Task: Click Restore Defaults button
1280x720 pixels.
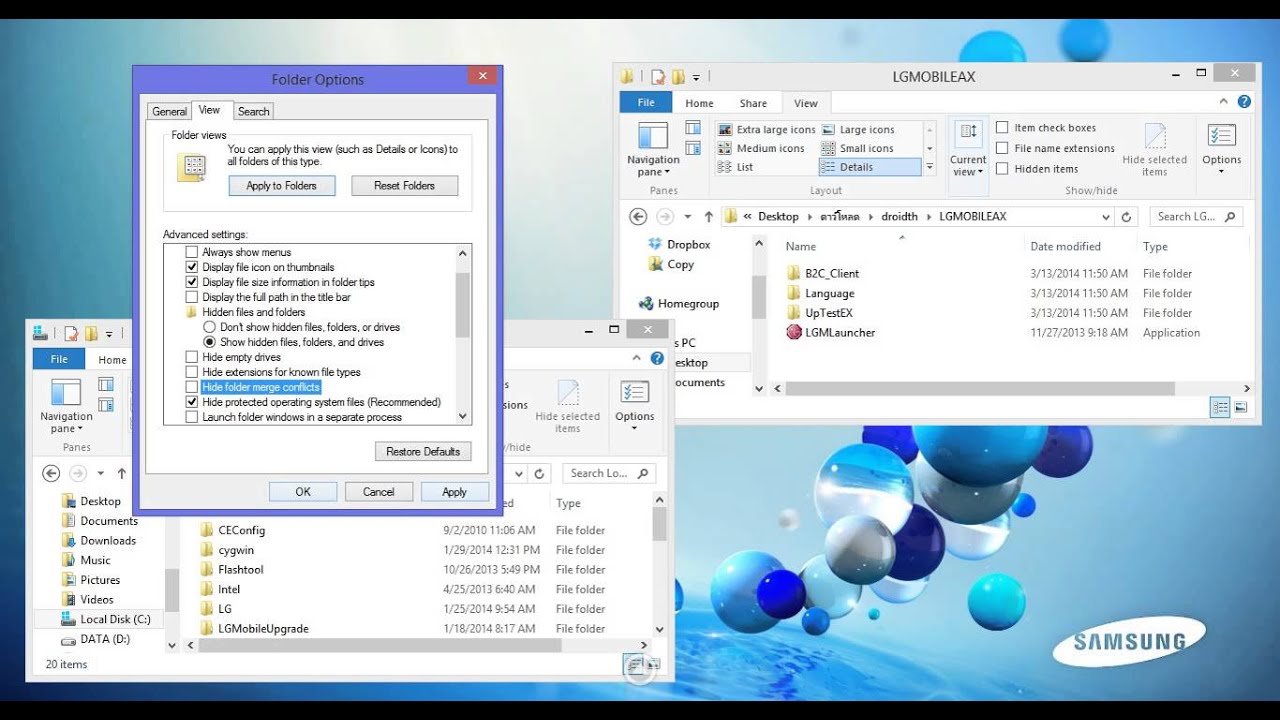Action: click(x=423, y=451)
